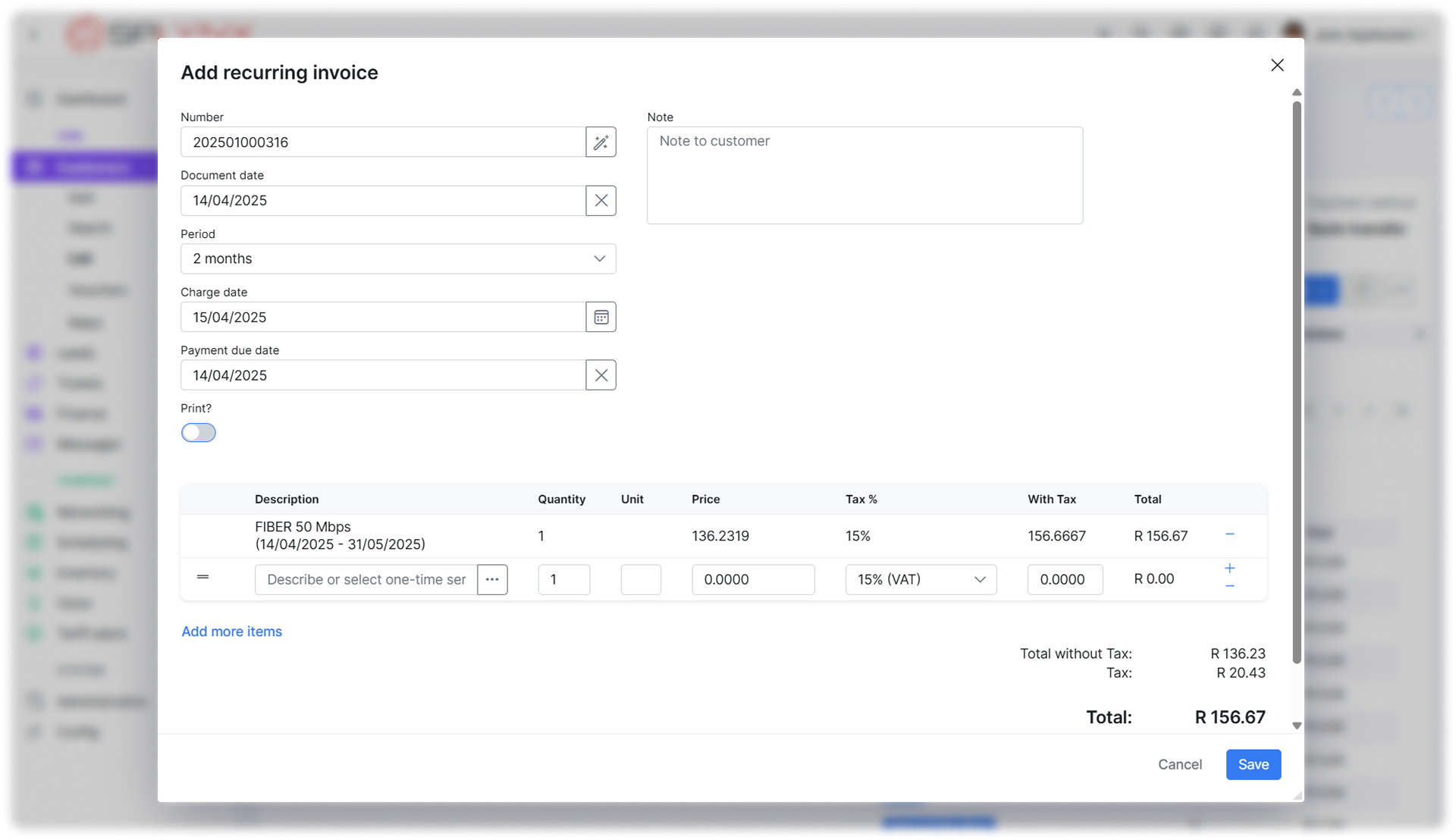Click the auto-generate number wand icon
This screenshot has width=1456, height=840.
click(x=601, y=143)
